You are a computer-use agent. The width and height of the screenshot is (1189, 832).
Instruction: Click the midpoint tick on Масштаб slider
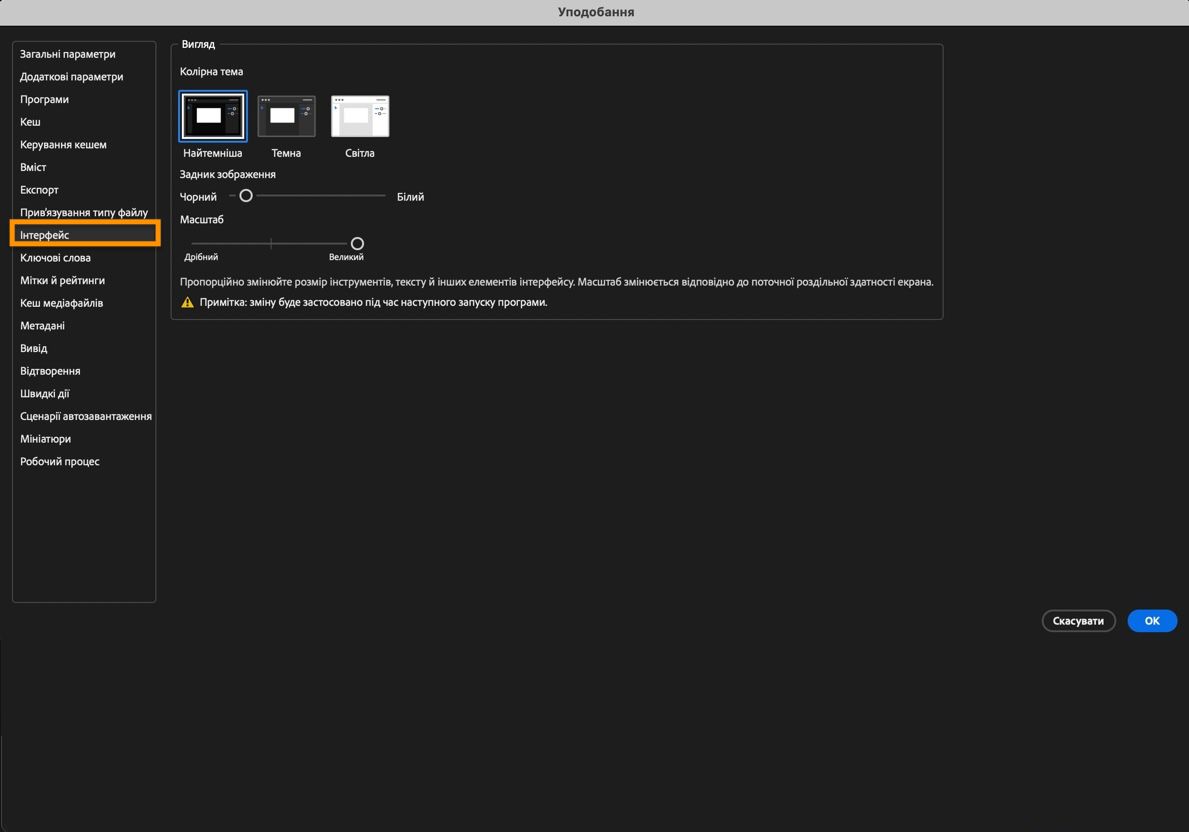271,243
